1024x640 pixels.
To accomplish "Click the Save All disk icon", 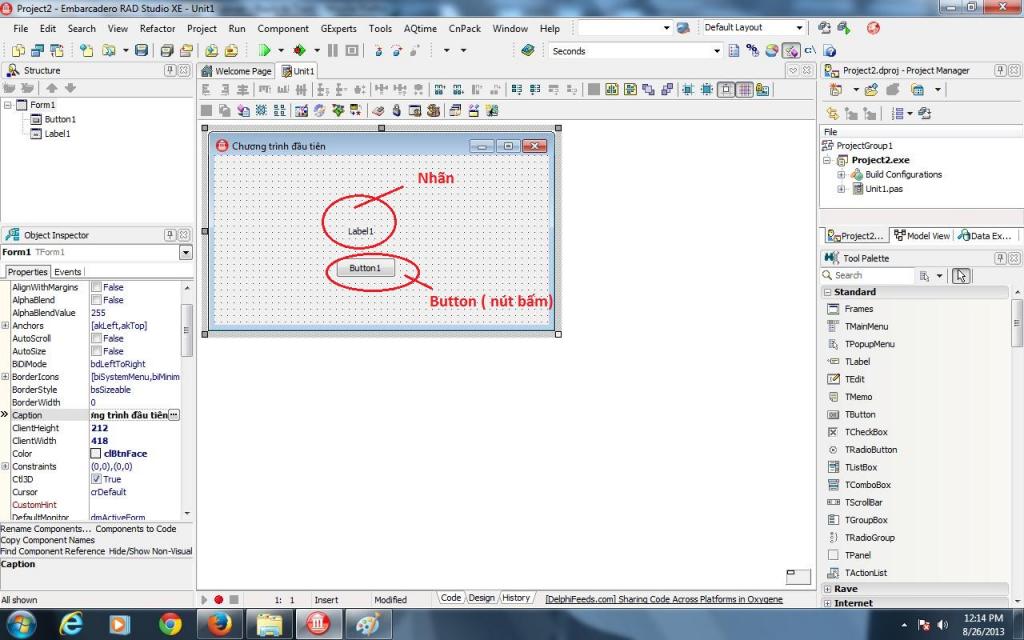I will [x=167, y=50].
